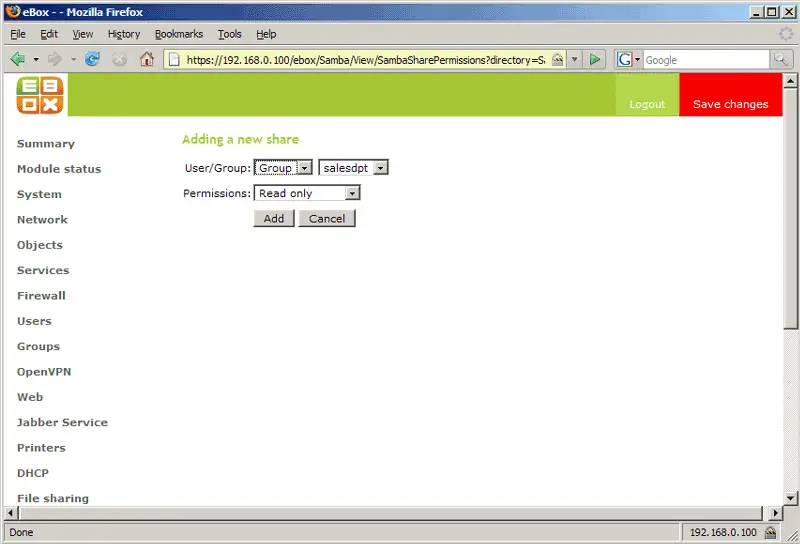Click the browser Back arrow button
This screenshot has height=544, width=800.
(18, 59)
